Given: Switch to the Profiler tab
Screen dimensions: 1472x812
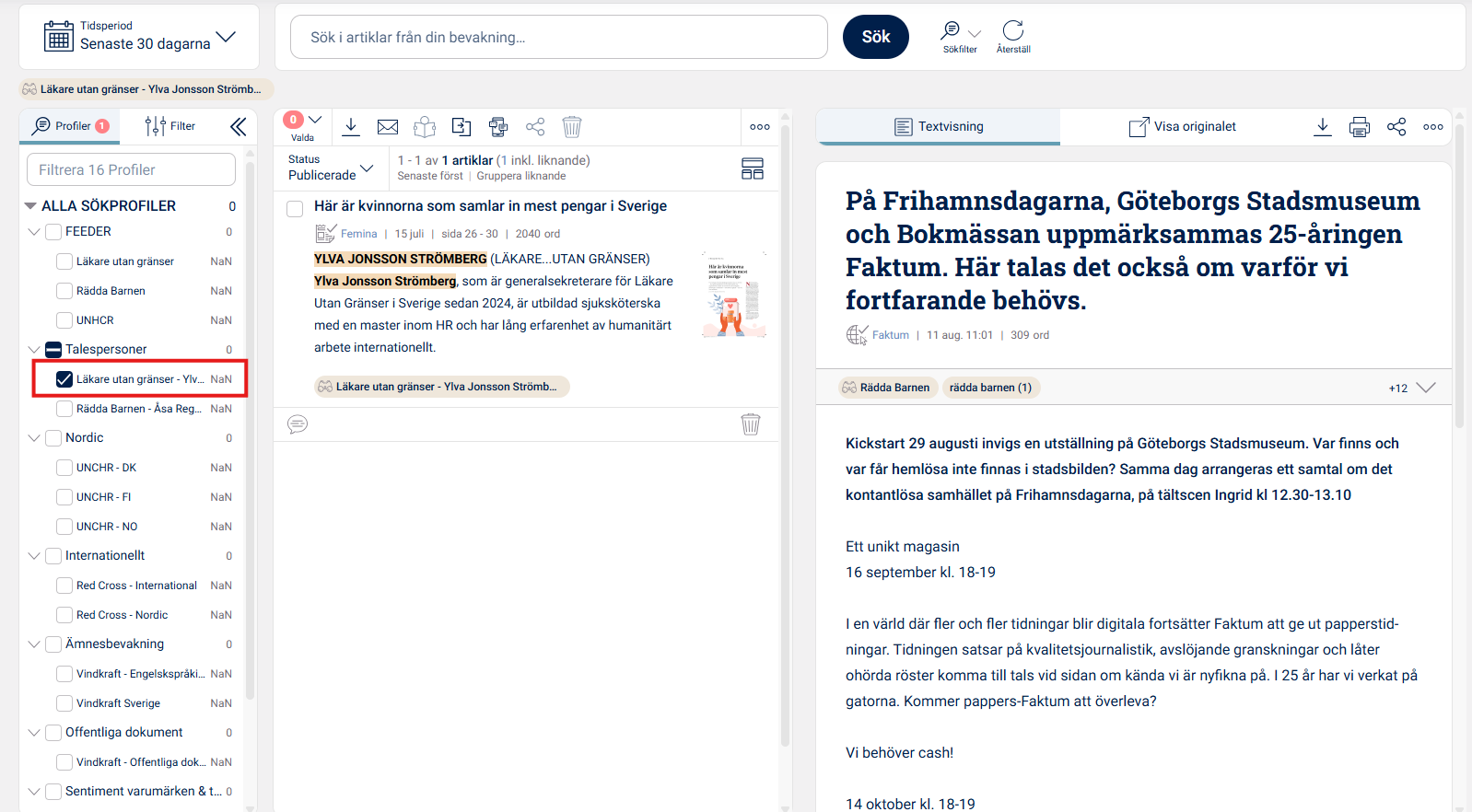Looking at the screenshot, I should click(70, 126).
